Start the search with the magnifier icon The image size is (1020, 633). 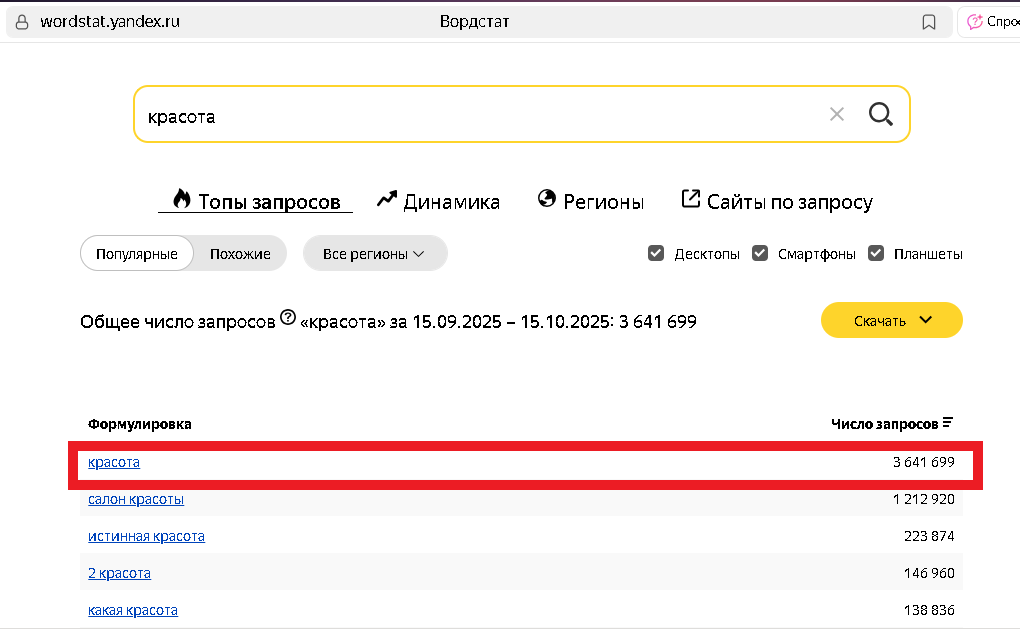pyautogui.click(x=880, y=114)
